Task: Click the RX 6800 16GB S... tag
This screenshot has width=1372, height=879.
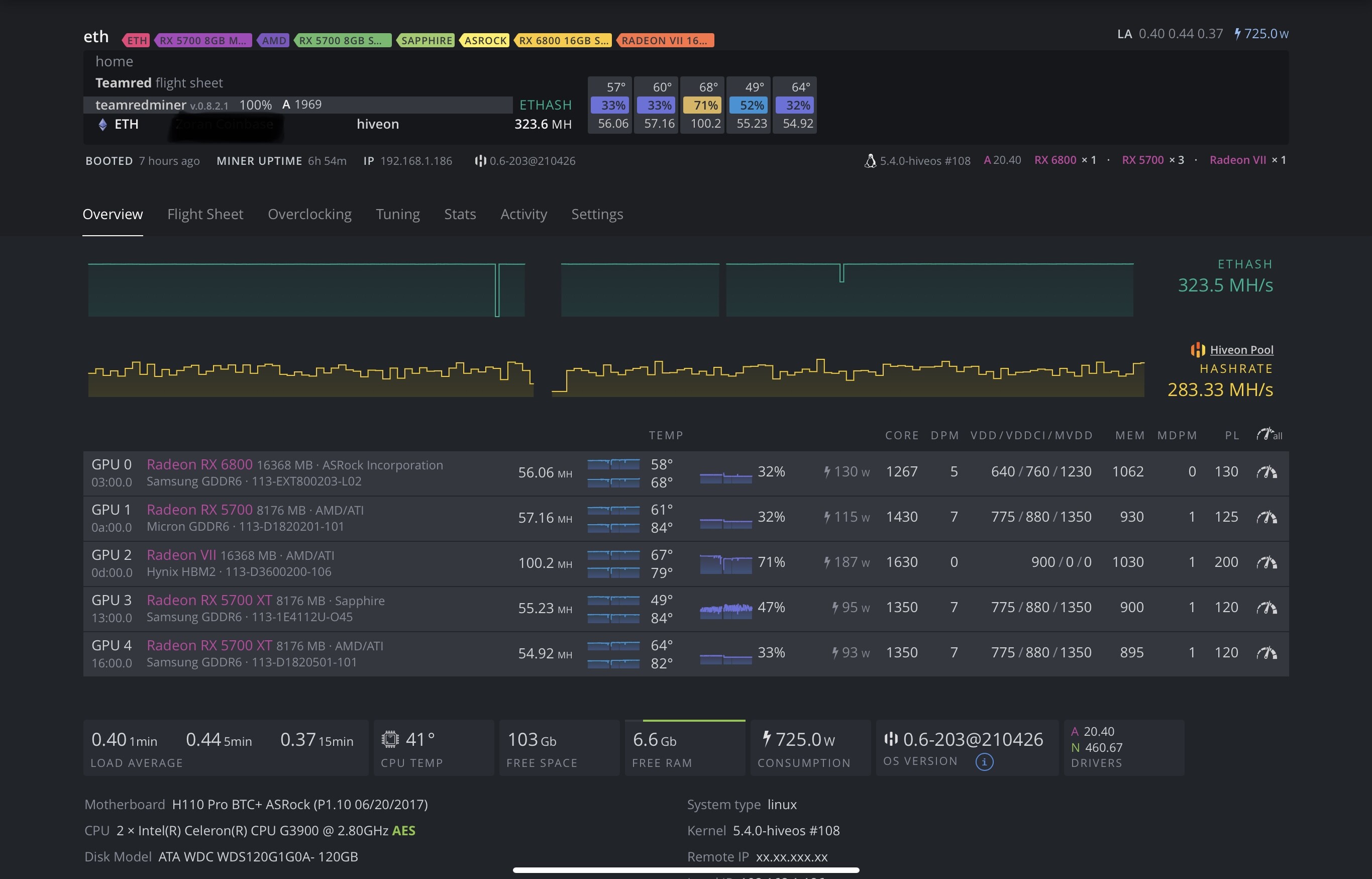Action: pos(563,40)
